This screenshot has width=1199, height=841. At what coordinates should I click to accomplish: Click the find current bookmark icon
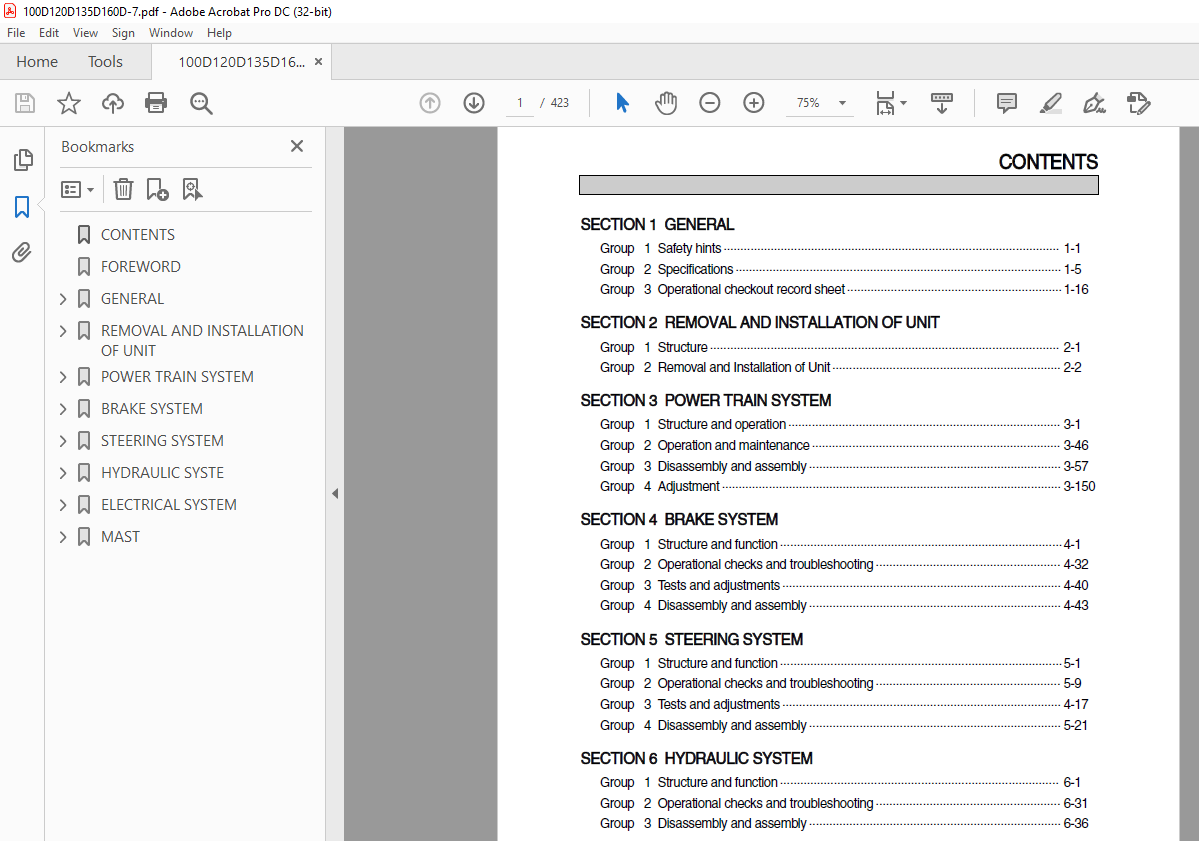(192, 189)
